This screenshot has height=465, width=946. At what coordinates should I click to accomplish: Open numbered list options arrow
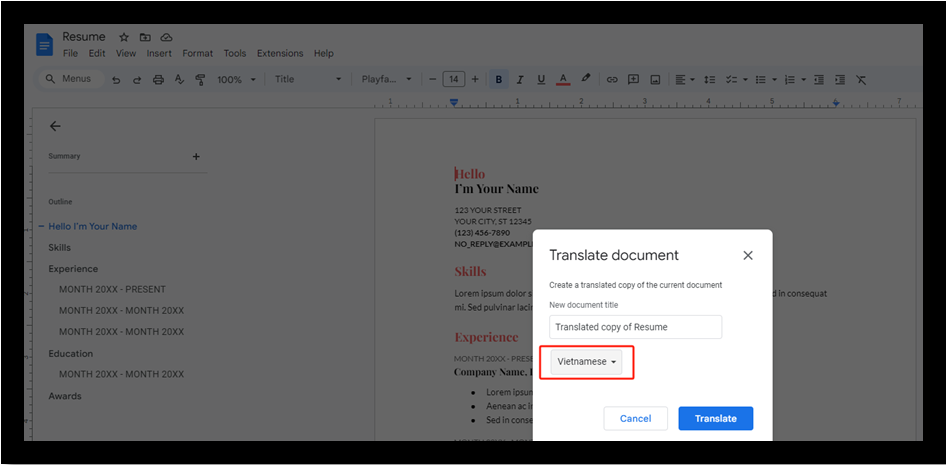tap(804, 80)
